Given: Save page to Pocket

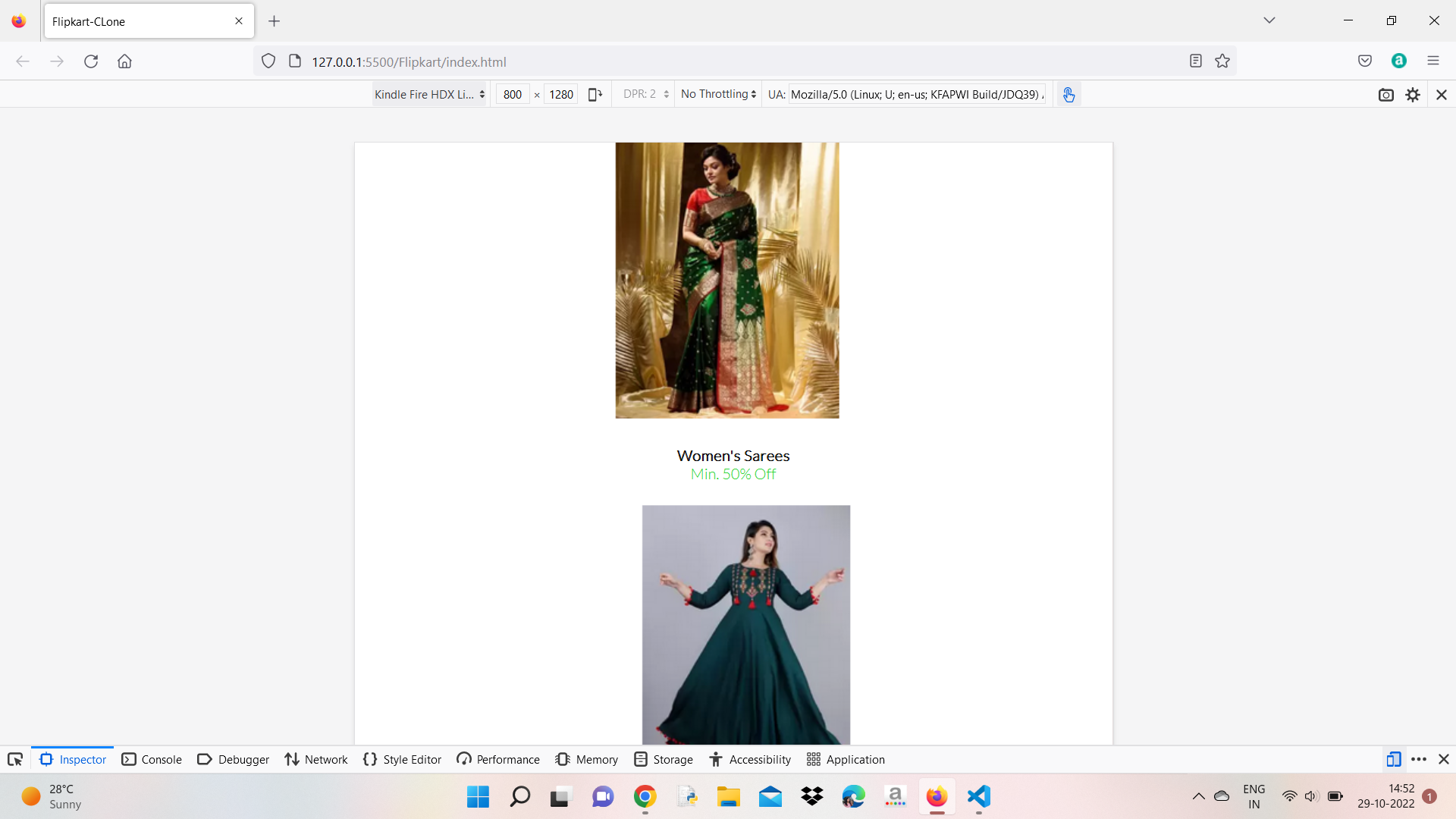Looking at the screenshot, I should 1365,61.
